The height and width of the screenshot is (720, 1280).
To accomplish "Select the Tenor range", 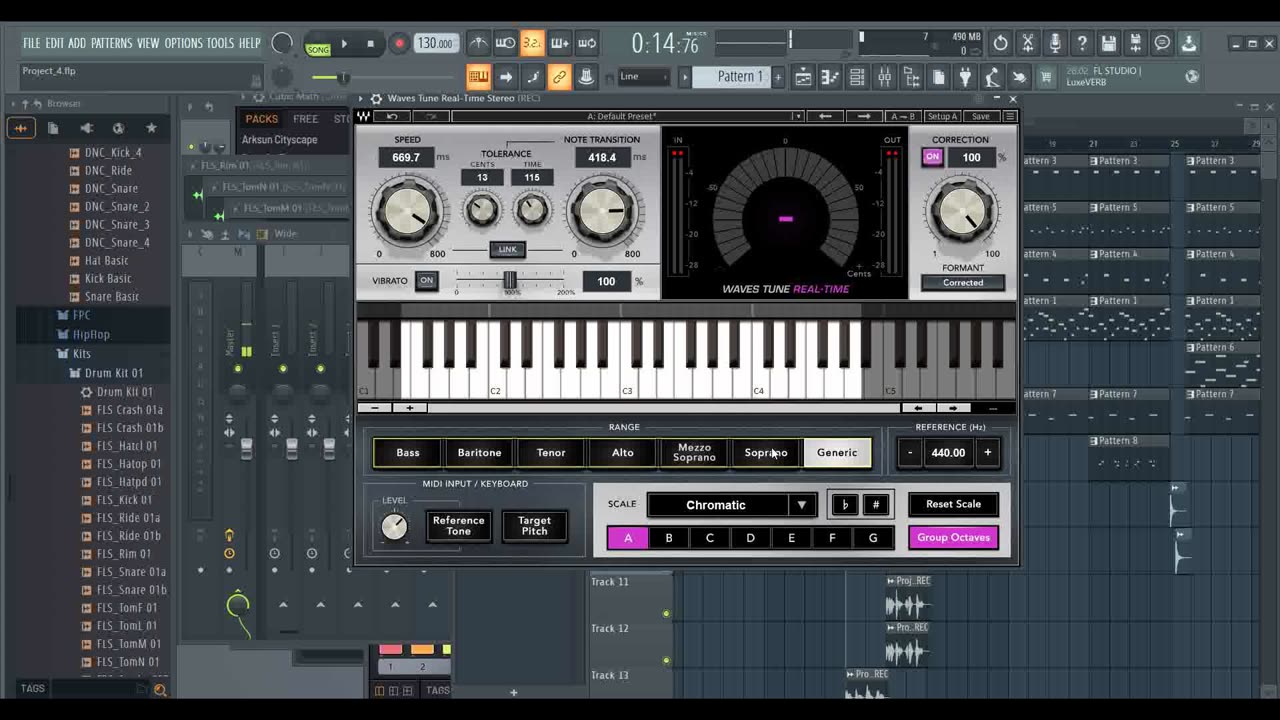I will coord(551,453).
